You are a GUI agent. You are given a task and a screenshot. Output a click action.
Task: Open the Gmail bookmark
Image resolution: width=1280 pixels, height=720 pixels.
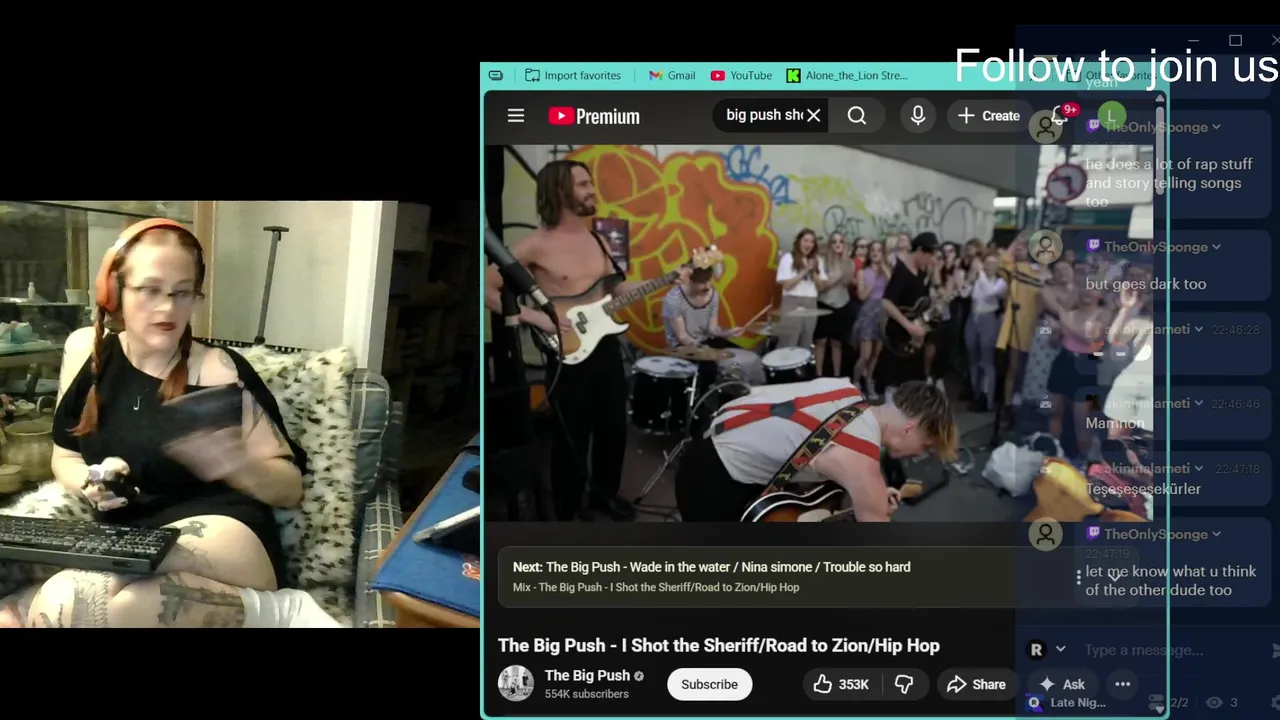pyautogui.click(x=672, y=75)
